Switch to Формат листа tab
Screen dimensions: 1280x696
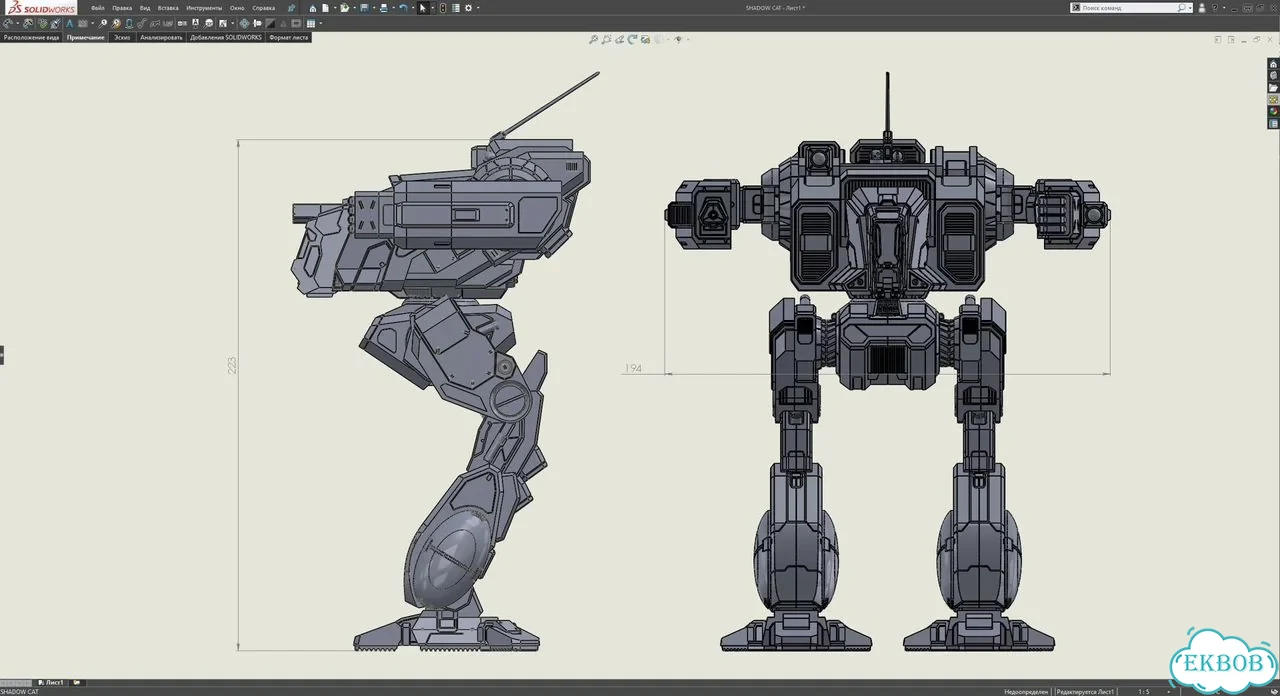pos(289,37)
